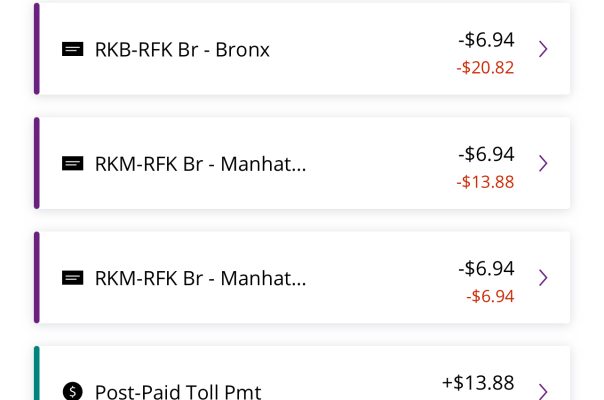This screenshot has height=400, width=604.
Task: Select the RKB-RFK Br - Bronx label
Action: click(182, 49)
